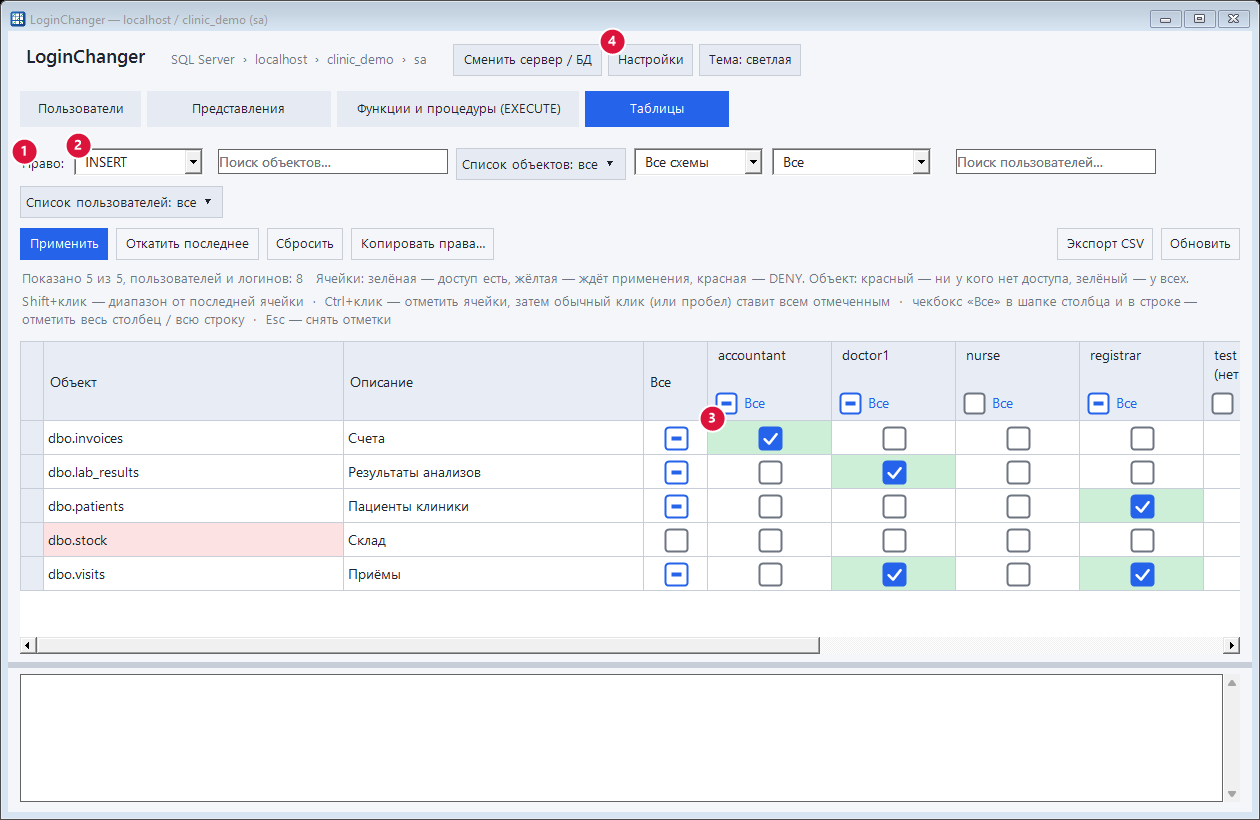Toggle the Все checkbox under registrar column
The image size is (1260, 820).
1098,403
